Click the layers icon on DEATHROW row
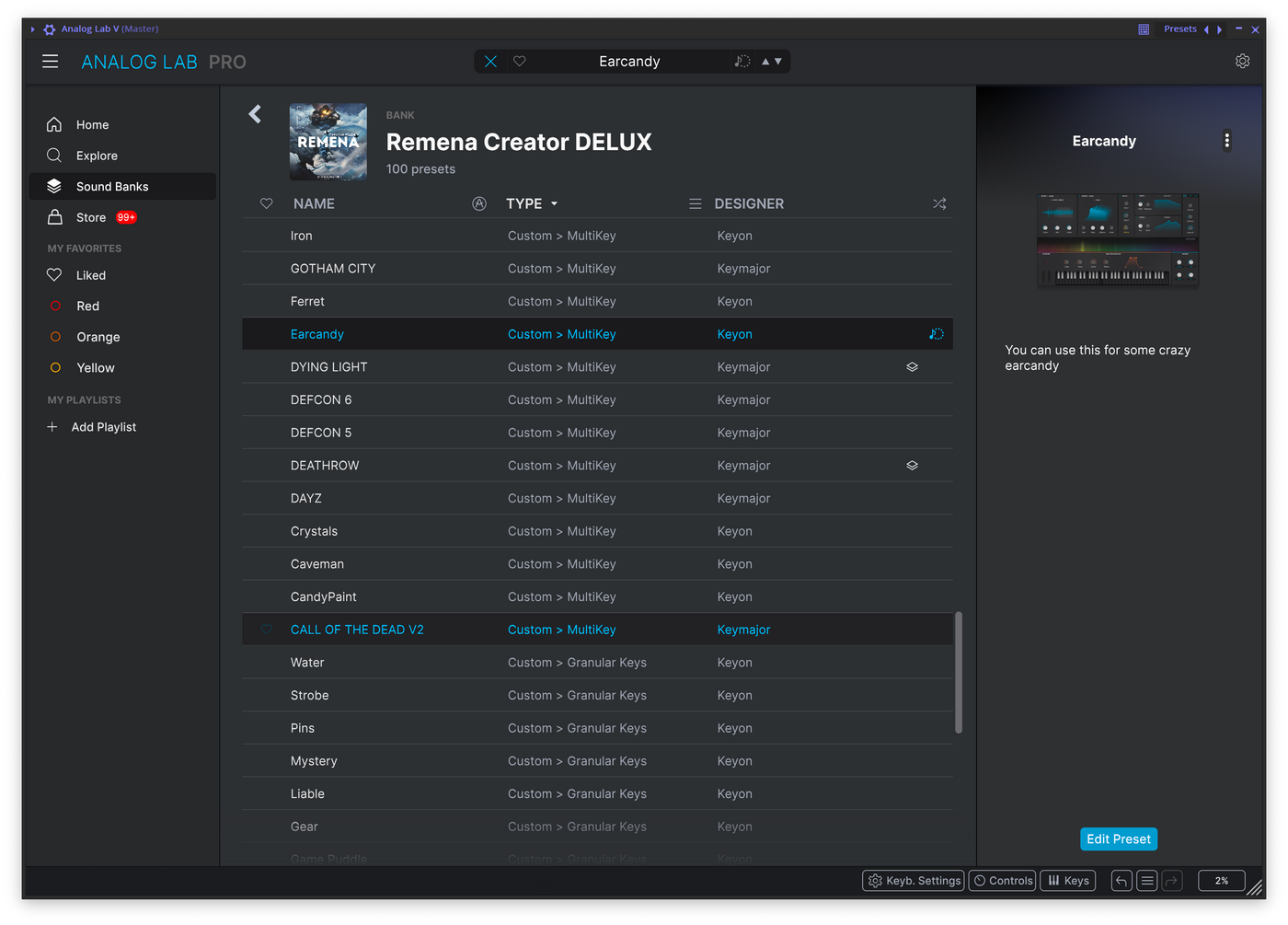This screenshot has height=925, width=1288. pos(913,466)
